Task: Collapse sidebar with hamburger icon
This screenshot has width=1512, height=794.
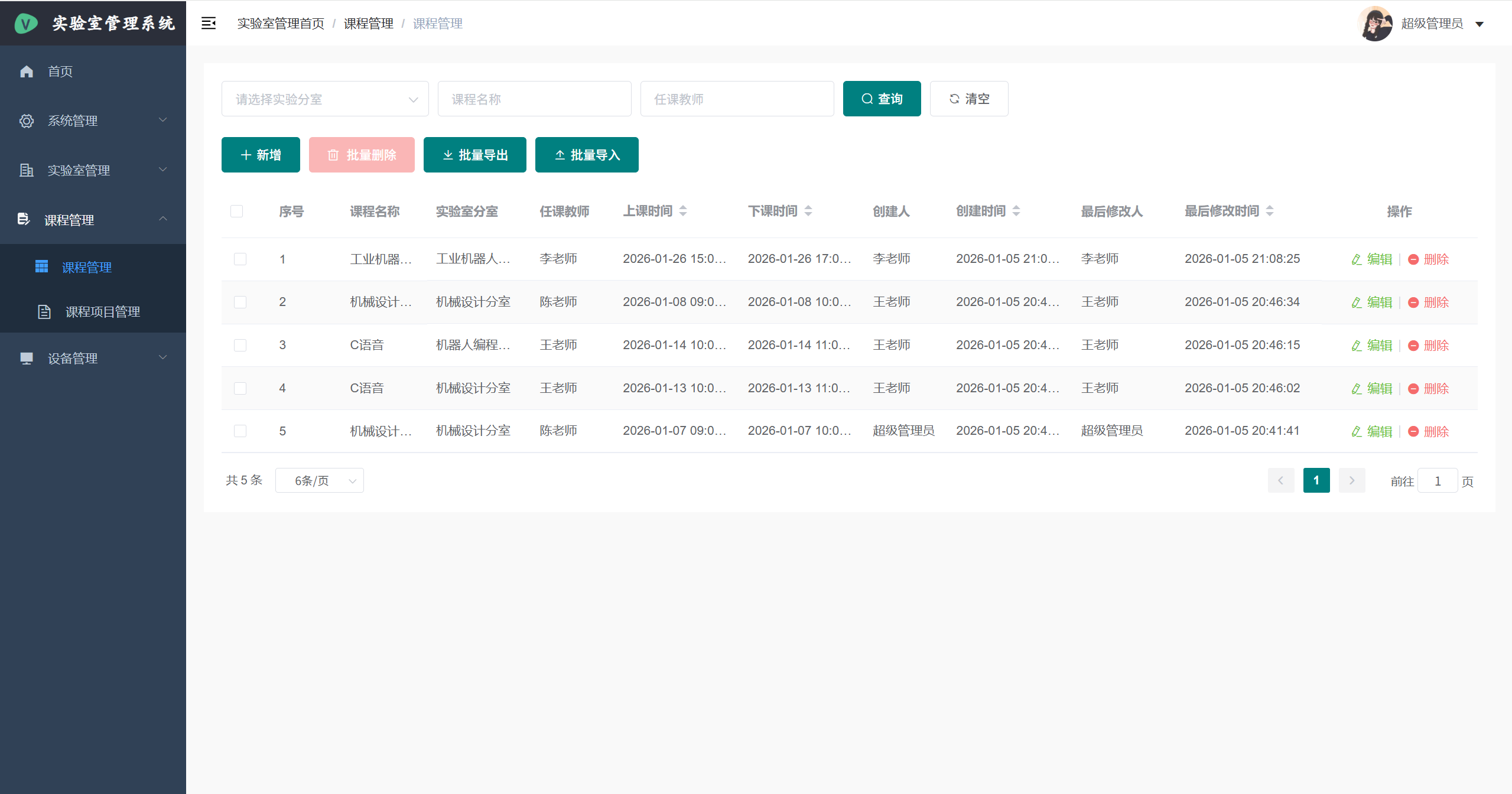Action: click(x=209, y=24)
